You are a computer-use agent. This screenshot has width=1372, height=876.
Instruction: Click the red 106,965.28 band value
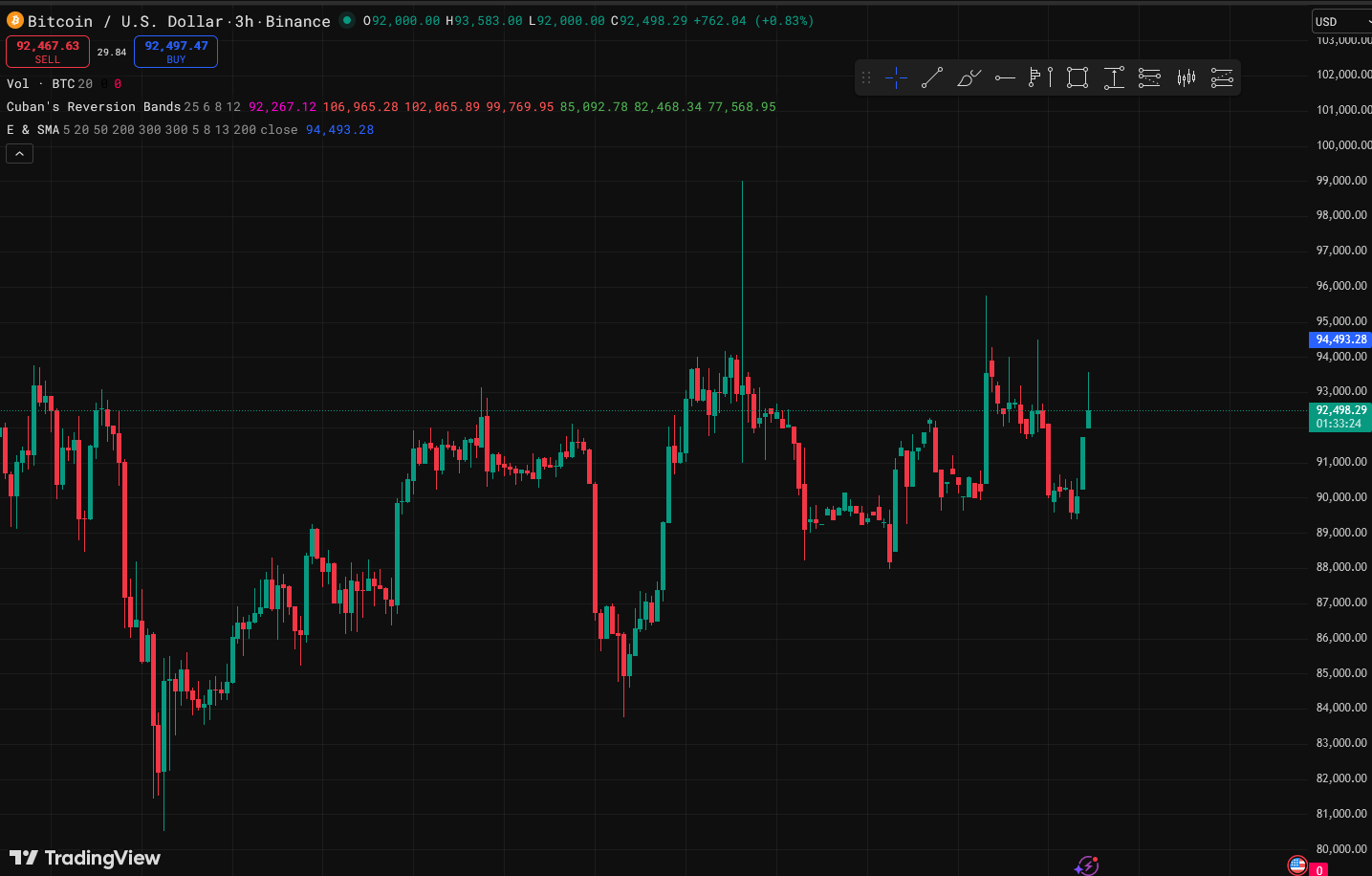[x=360, y=107]
